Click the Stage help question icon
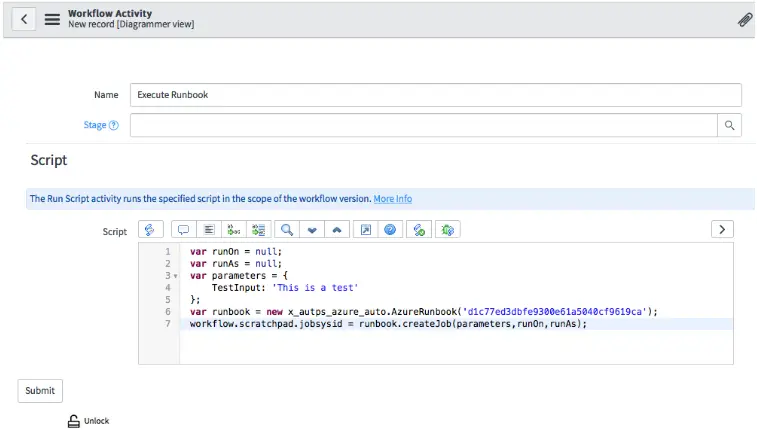The image size is (757, 433). pos(113,126)
